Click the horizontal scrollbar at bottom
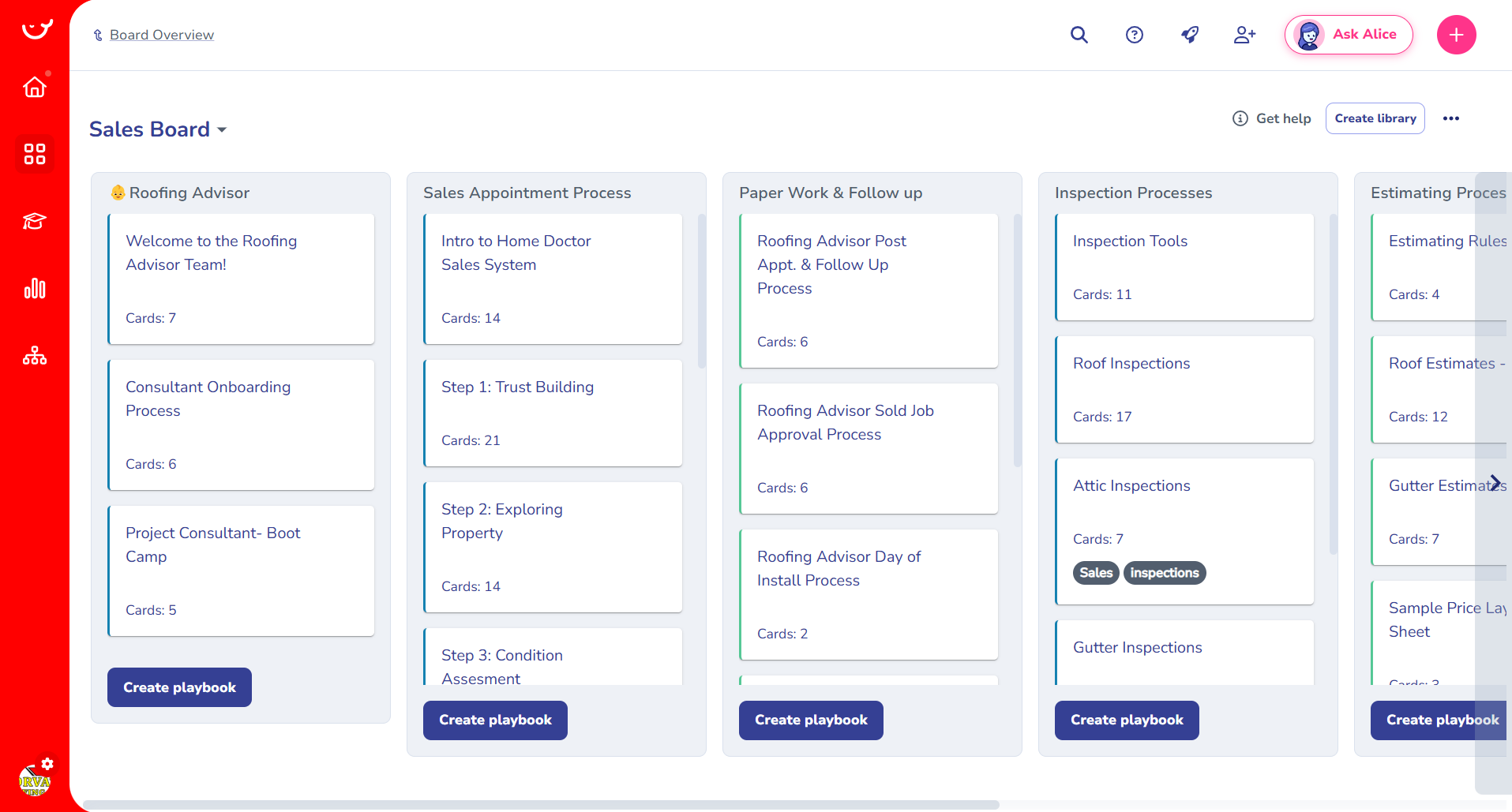This screenshot has width=1512, height=812. coord(541,805)
